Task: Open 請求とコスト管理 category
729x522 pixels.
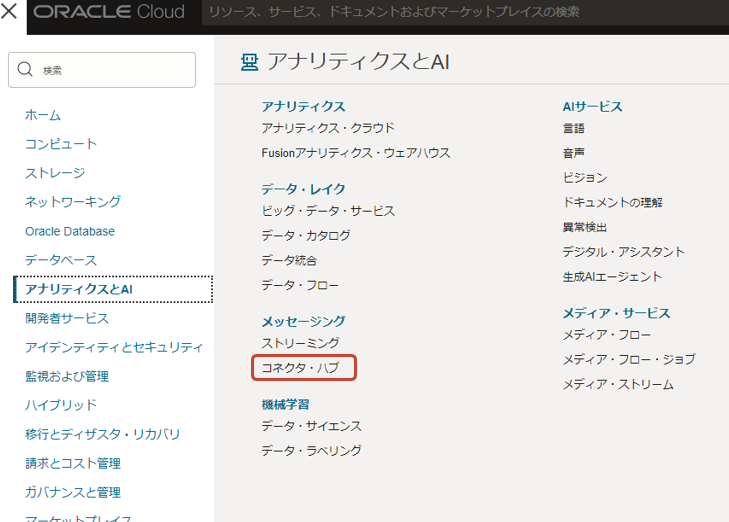Action: 73,463
